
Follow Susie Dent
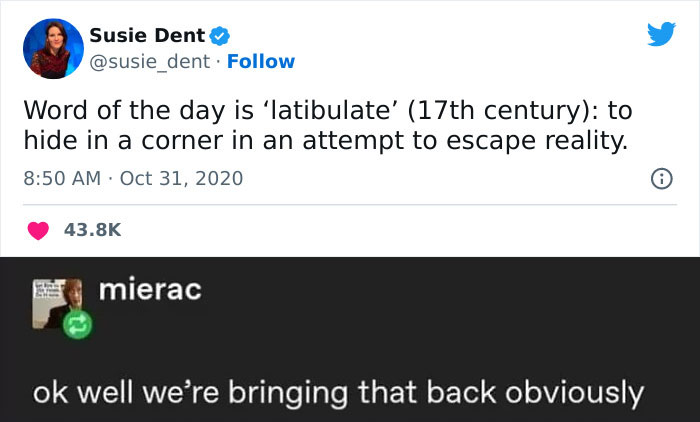[261, 61]
